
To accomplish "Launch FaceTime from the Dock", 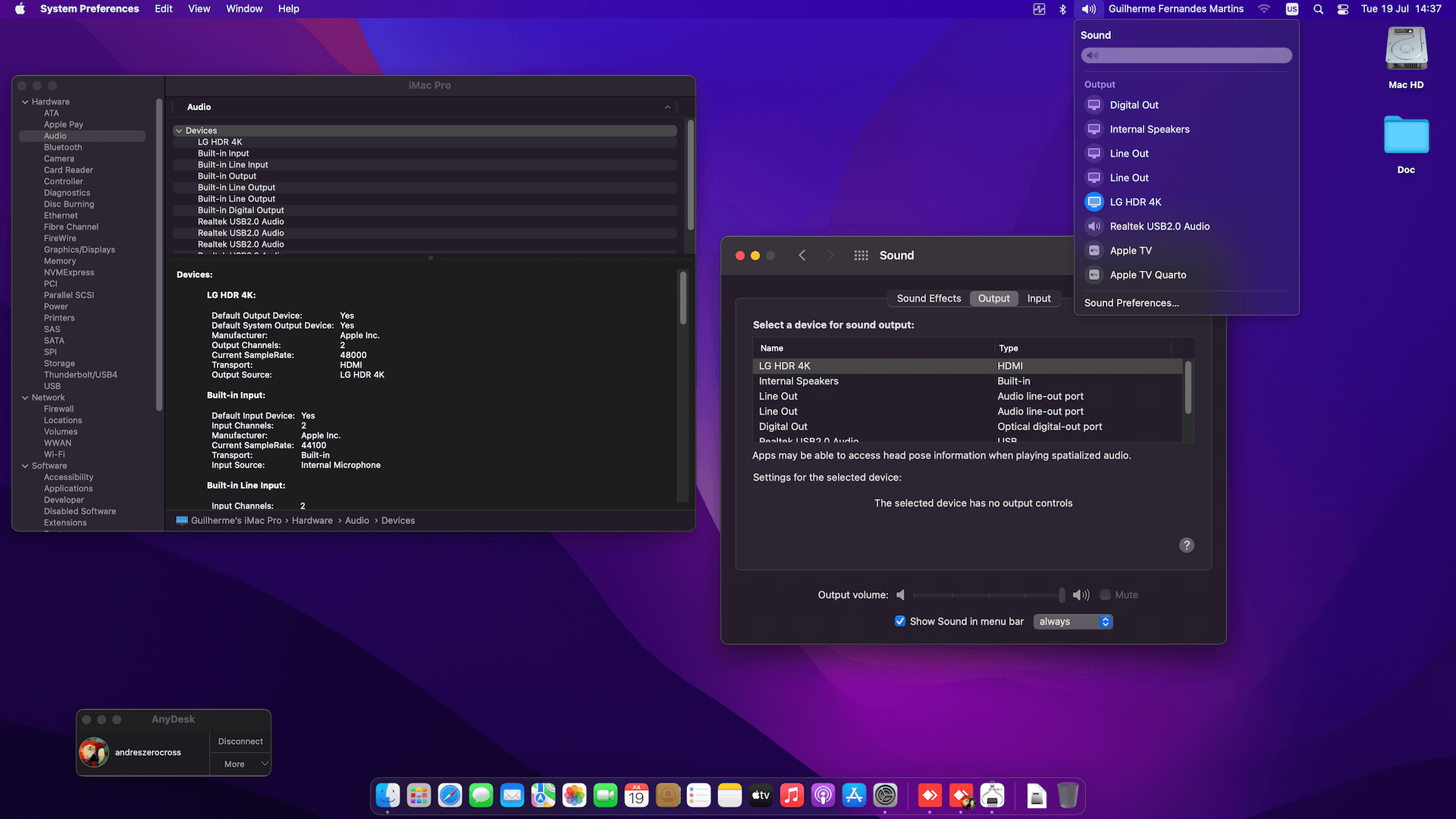I will point(605,795).
